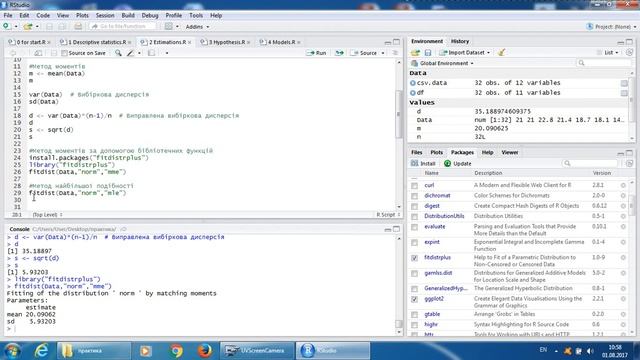Click the compile report notebook icon
This screenshot has width=640, height=360.
click(x=151, y=53)
